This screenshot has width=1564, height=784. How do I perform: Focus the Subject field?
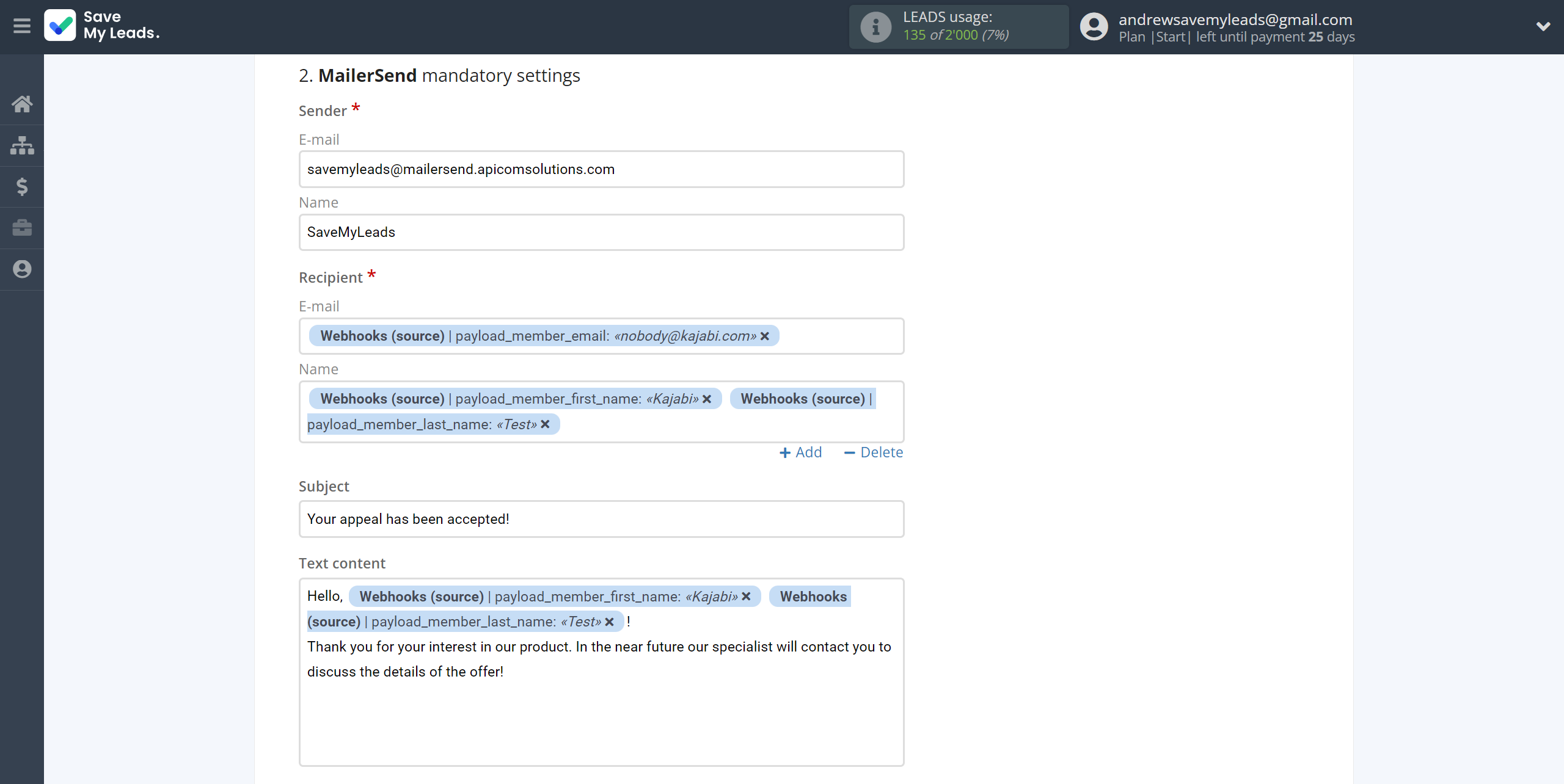tap(601, 519)
